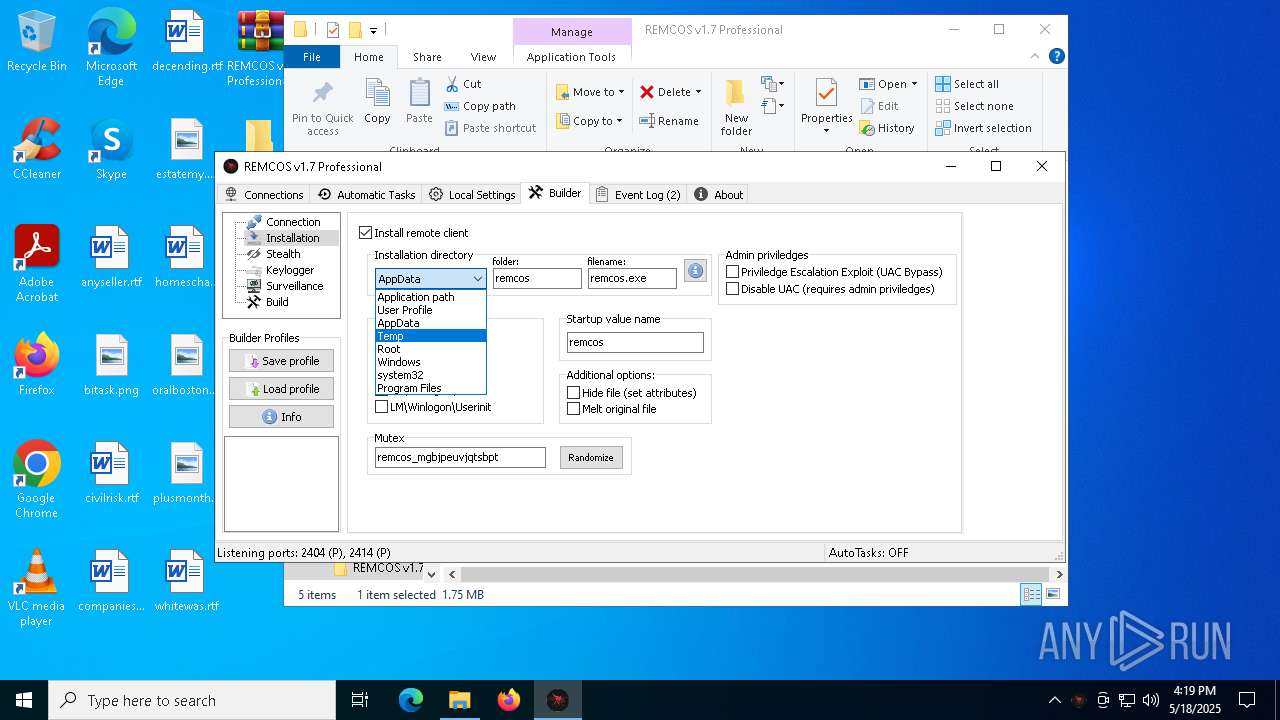
Task: Click the Cut scissors icon in File Explorer
Action: point(451,84)
